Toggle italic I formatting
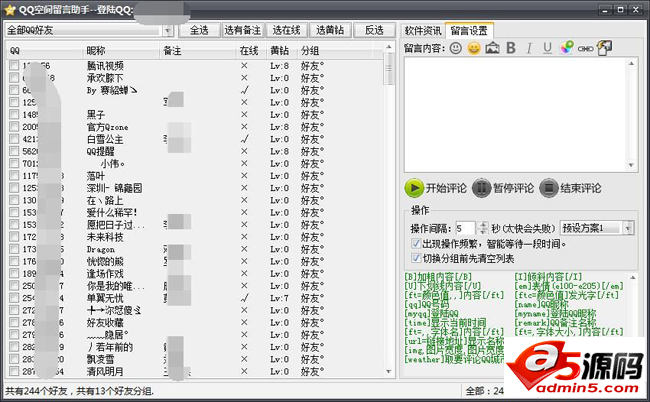650x402 pixels. click(529, 48)
